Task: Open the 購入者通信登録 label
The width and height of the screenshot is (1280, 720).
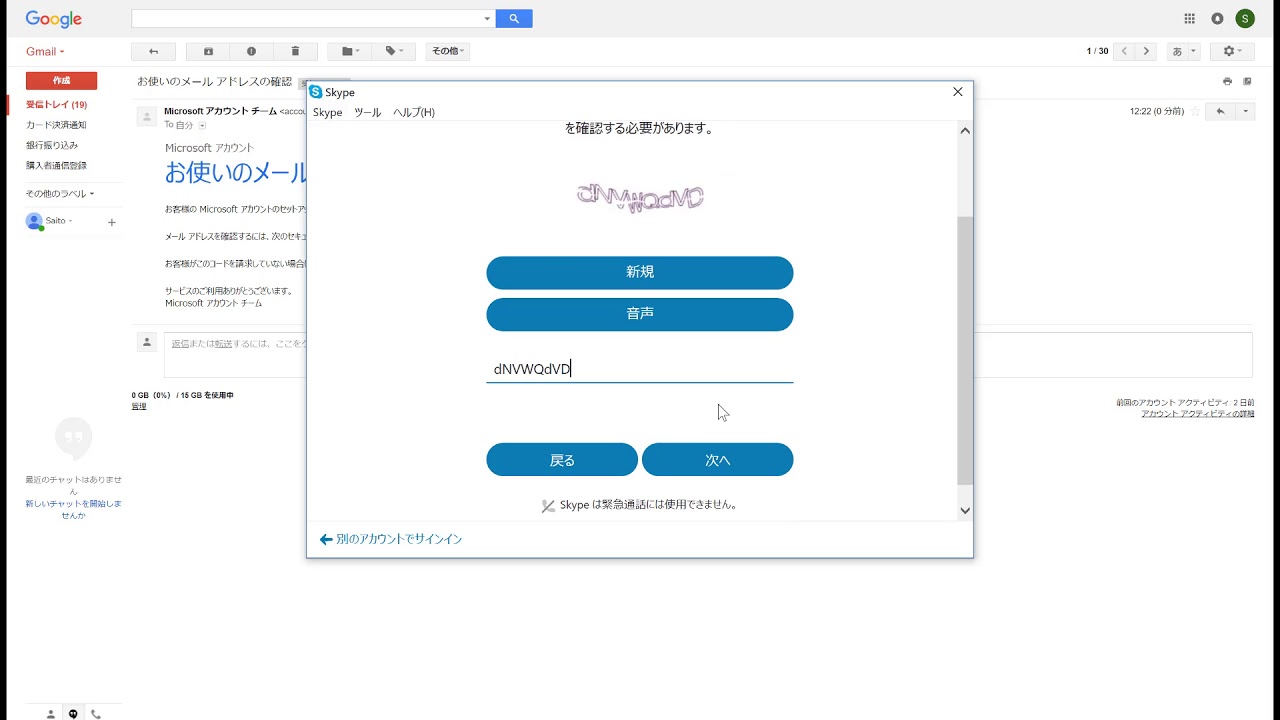Action: 56,165
